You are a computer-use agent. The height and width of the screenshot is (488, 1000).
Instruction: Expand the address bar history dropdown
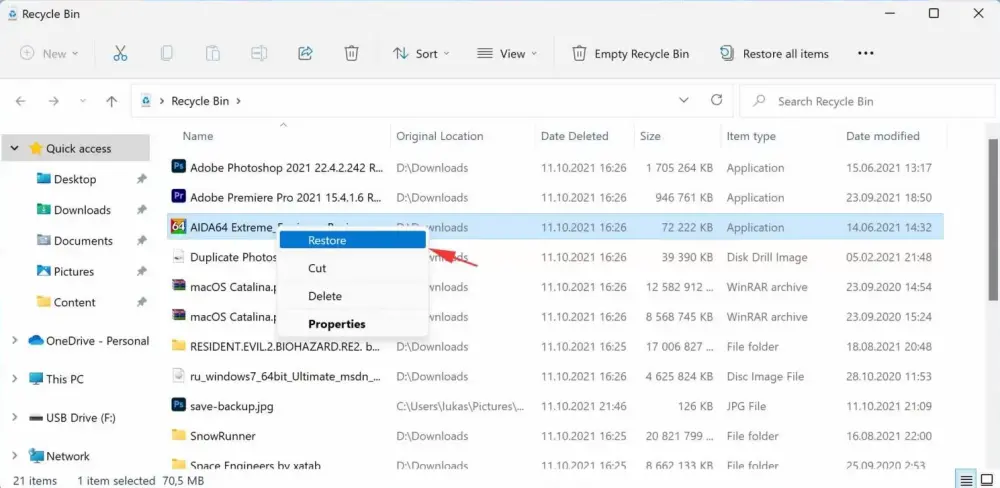pyautogui.click(x=684, y=100)
